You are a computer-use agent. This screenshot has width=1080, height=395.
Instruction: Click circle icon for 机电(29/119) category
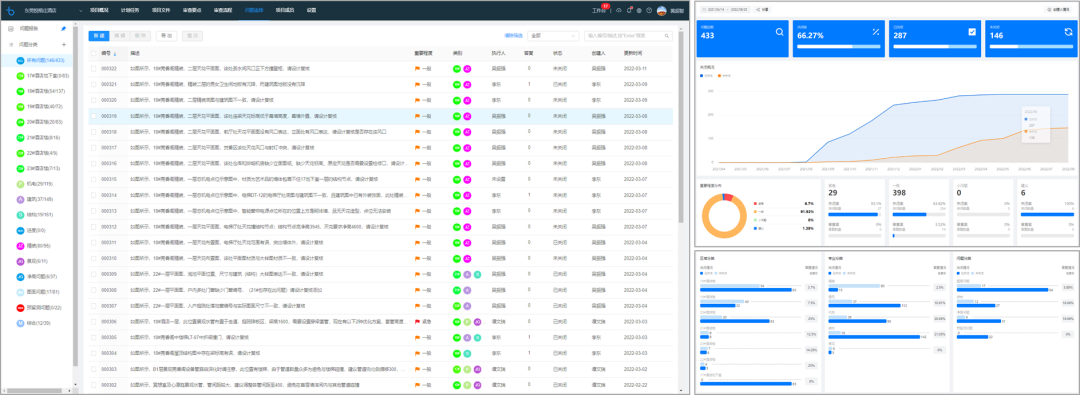pos(21,184)
